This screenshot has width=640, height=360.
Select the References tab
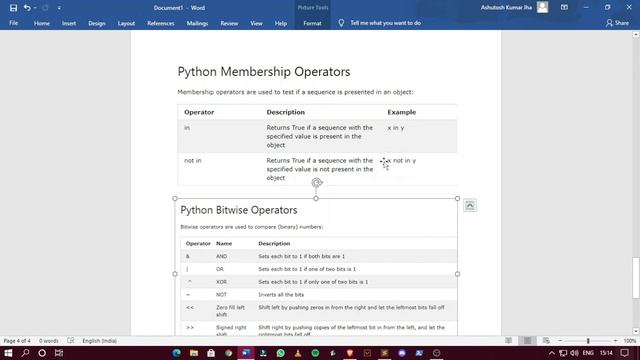pyautogui.click(x=161, y=23)
